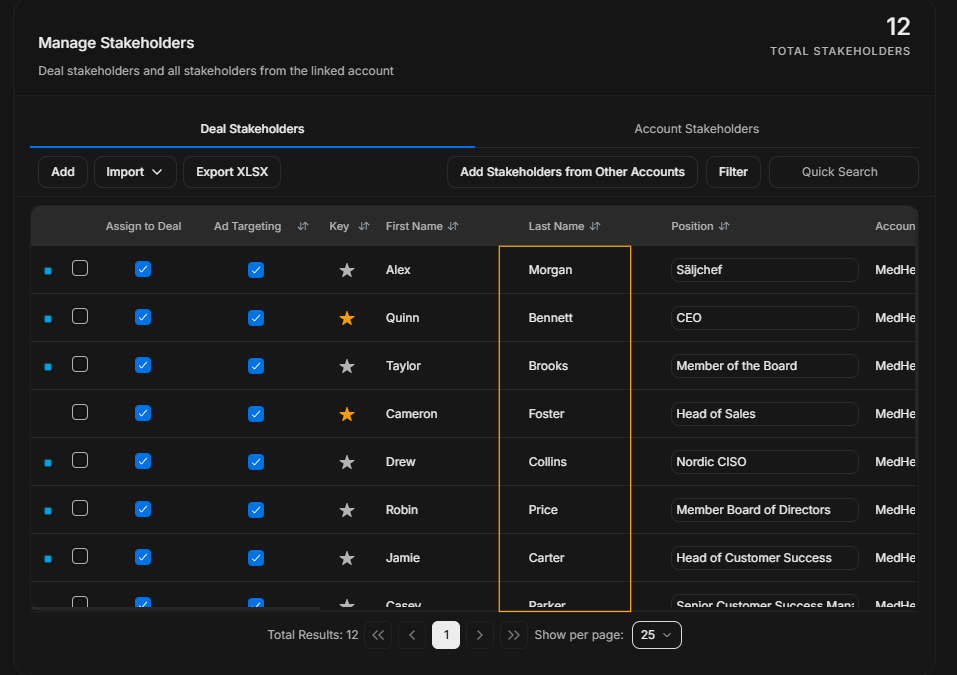Edit the Member of the Board position field
Viewport: 957px width, 675px height.
(x=765, y=366)
